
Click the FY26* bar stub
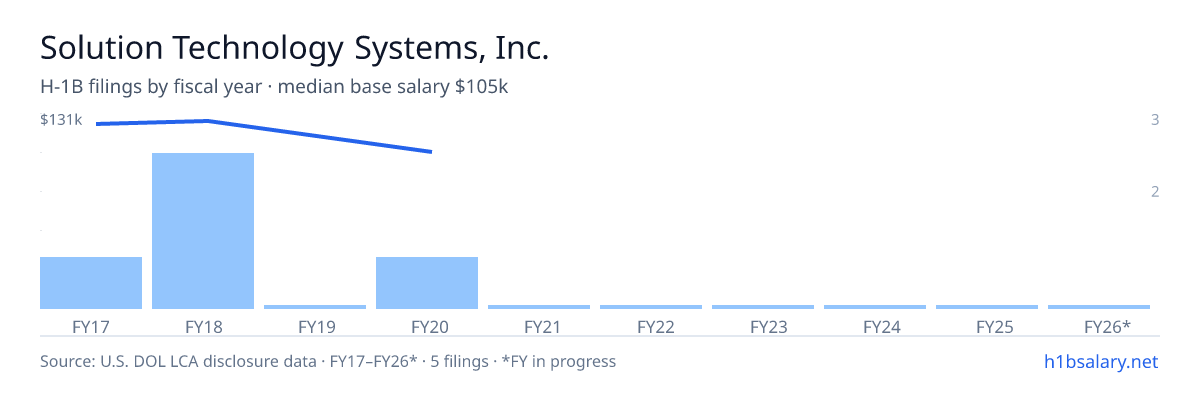[1099, 306]
